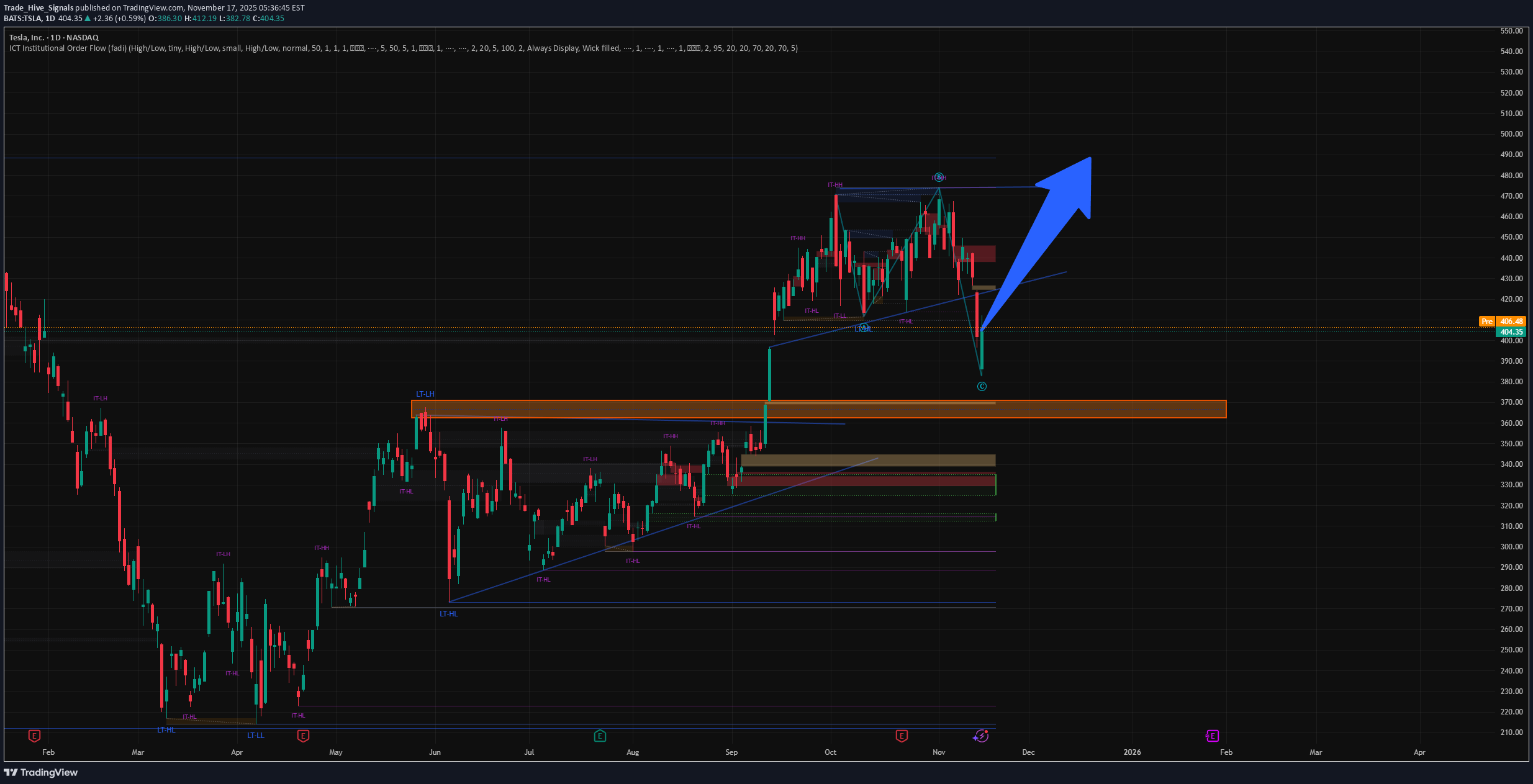Click the red earnings marker near November
Viewport: 1533px width, 784px height.
click(902, 736)
